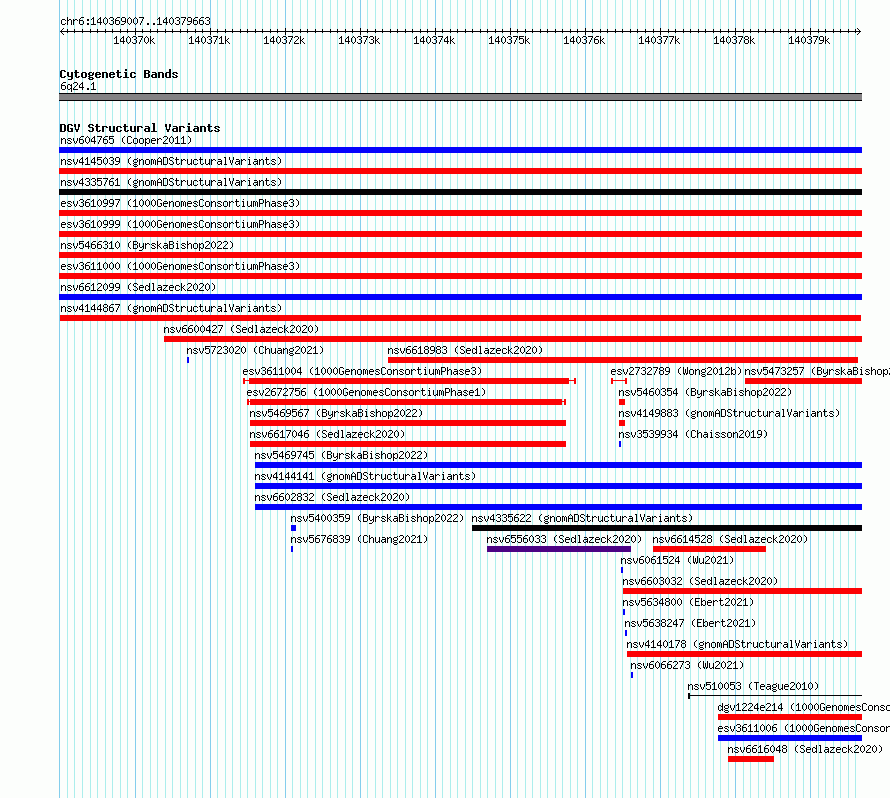Click the gray 6q24.1 cytogenetic band bar
The height and width of the screenshot is (798, 890).
point(460,97)
